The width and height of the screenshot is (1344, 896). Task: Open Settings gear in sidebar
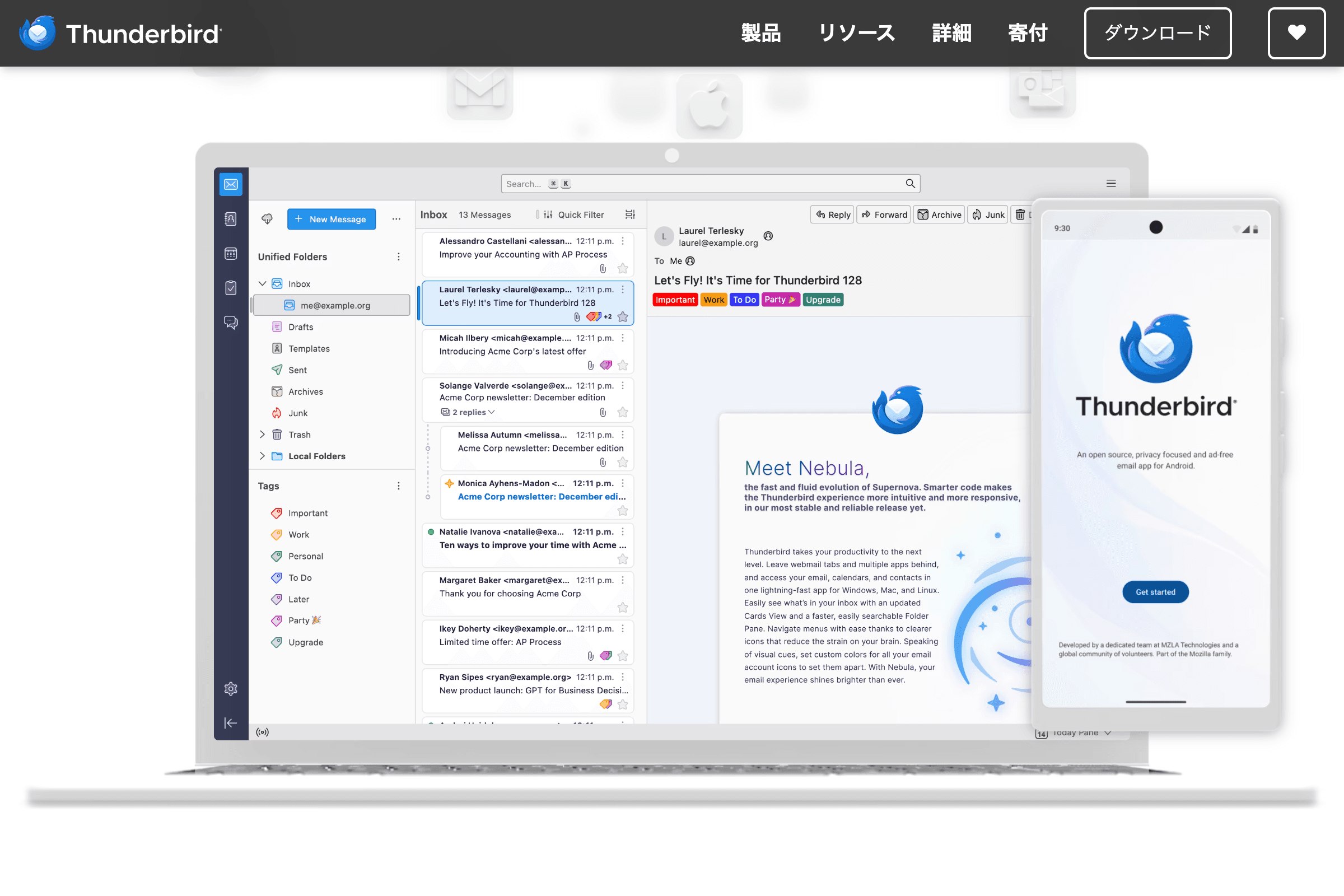tap(230, 689)
